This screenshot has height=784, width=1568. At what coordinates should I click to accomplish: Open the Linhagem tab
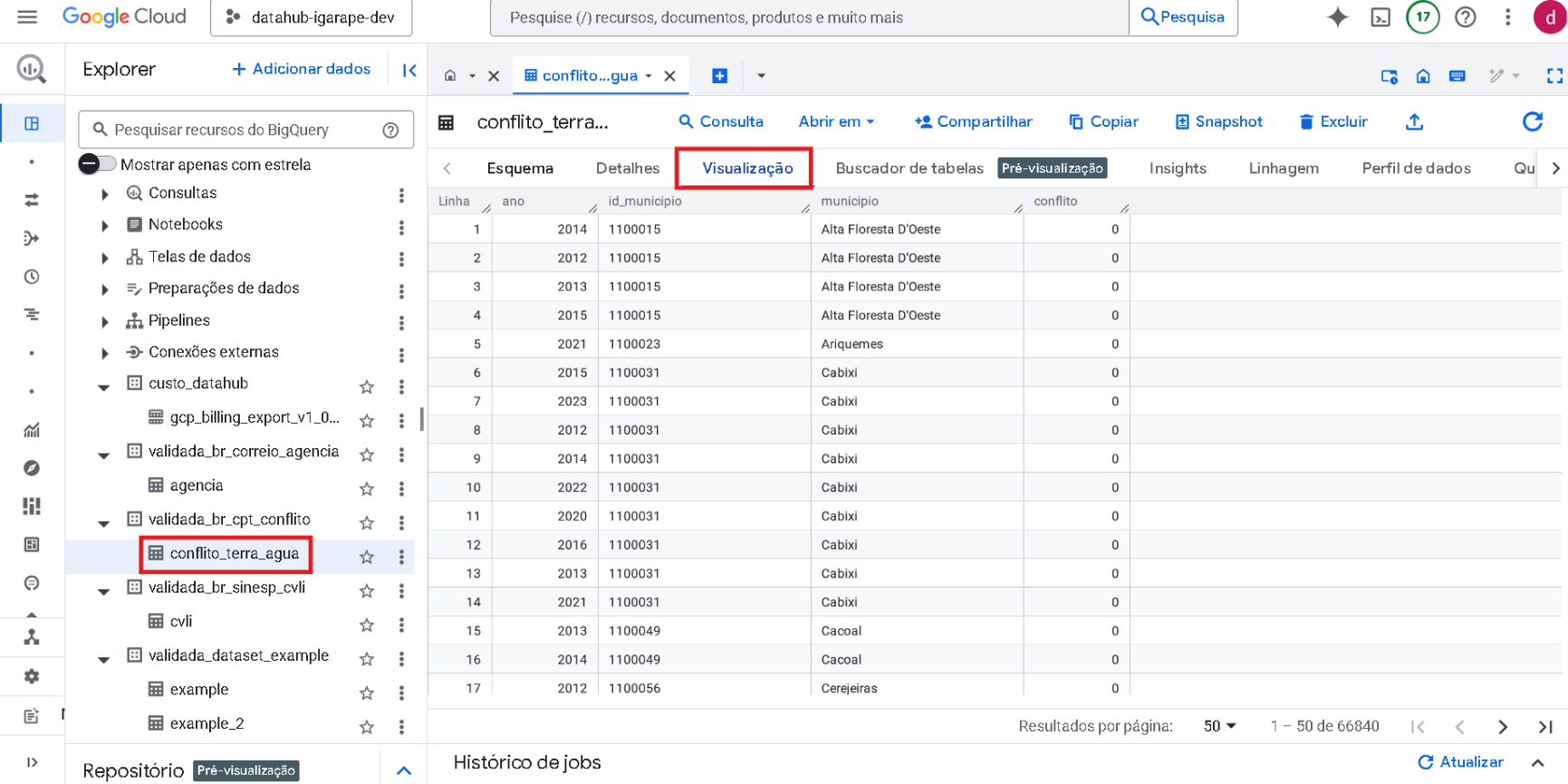point(1283,168)
